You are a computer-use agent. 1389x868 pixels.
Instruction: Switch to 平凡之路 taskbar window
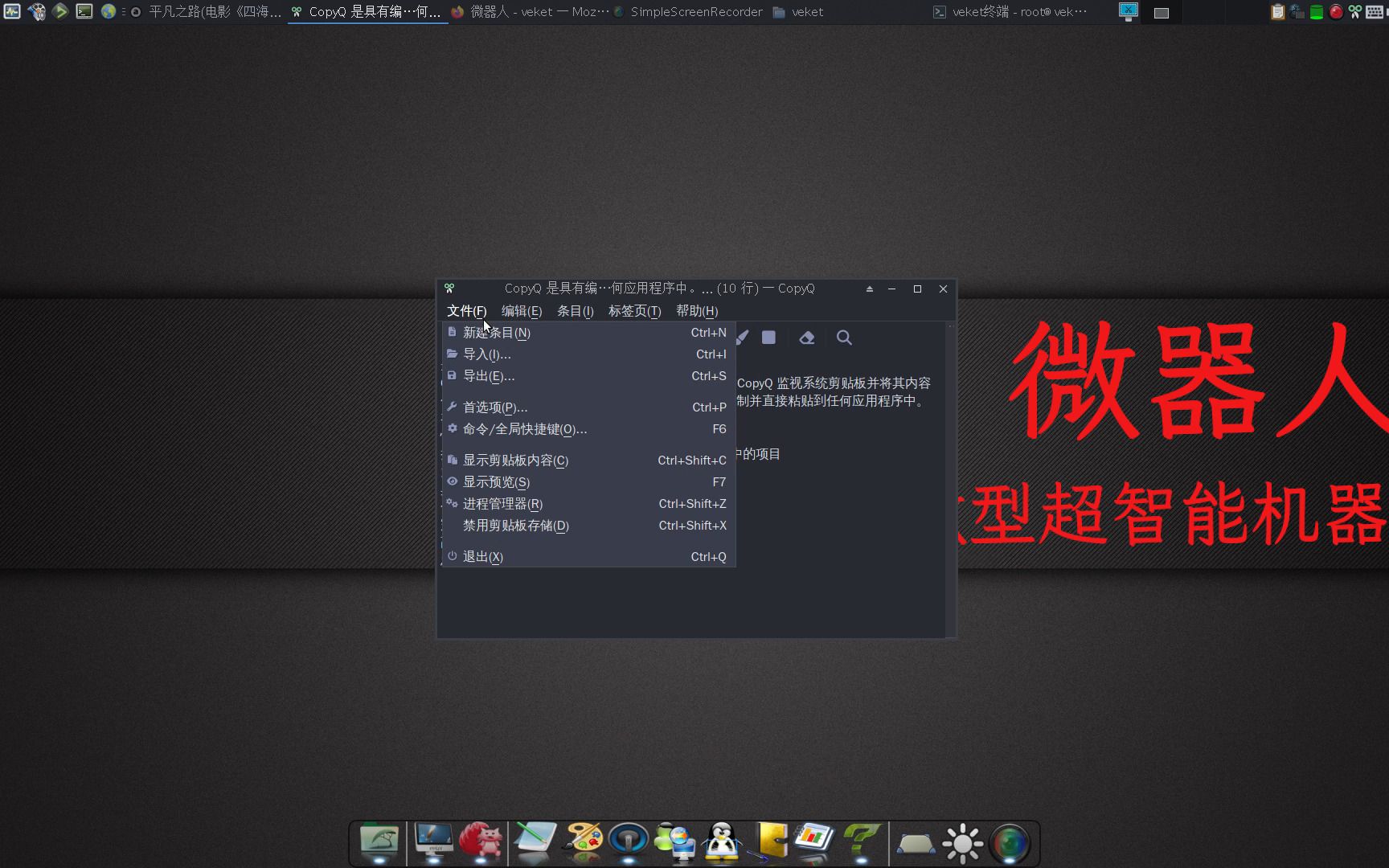click(x=207, y=12)
